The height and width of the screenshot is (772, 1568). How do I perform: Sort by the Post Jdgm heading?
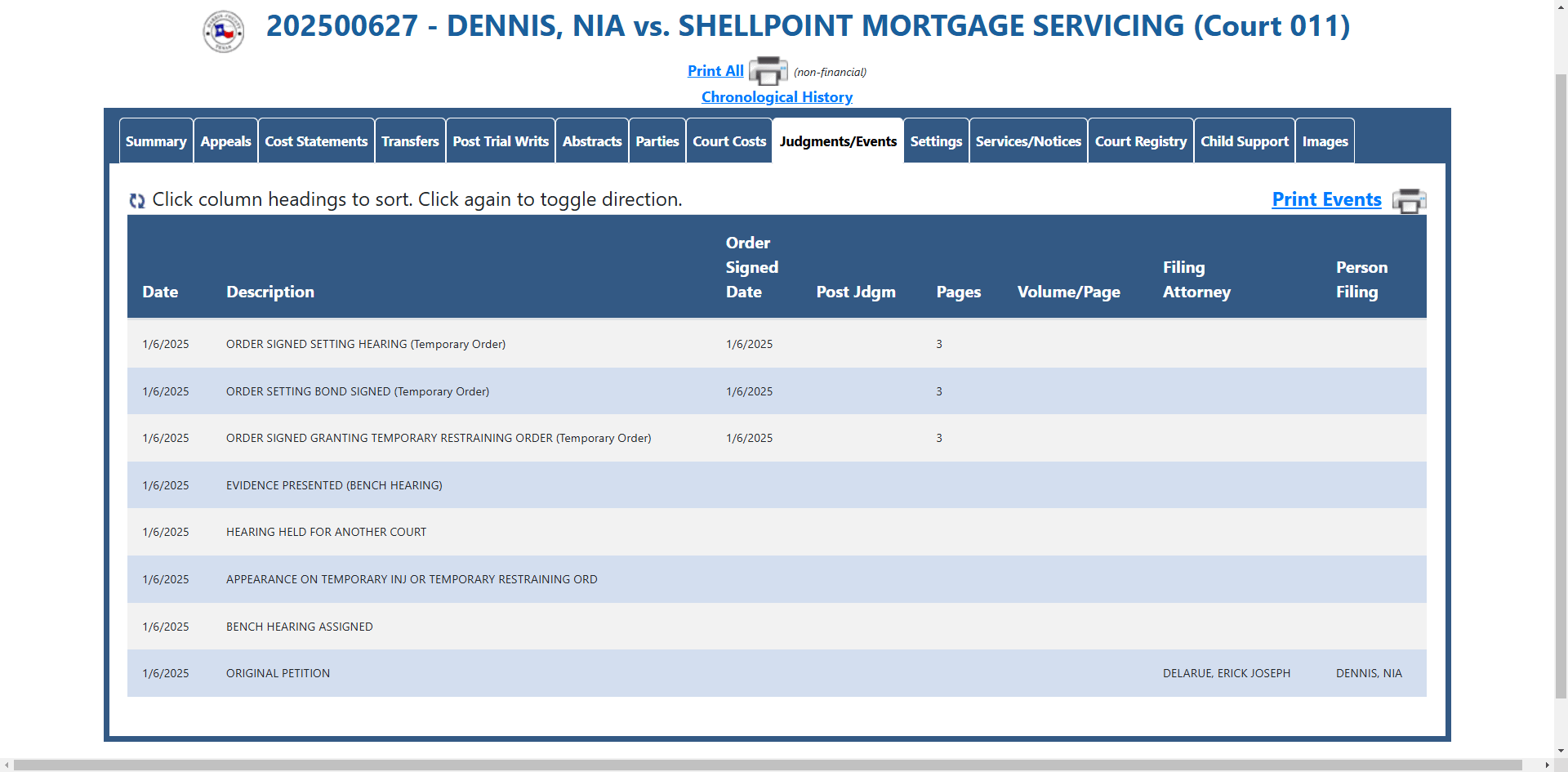point(856,292)
